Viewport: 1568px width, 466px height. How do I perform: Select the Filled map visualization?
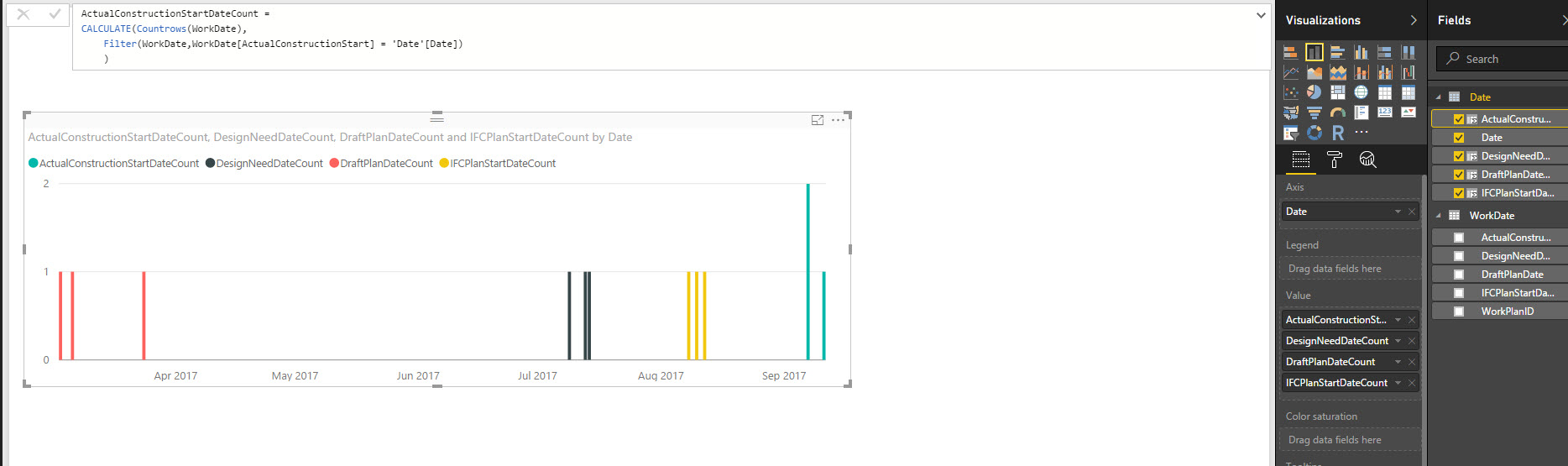[x=1291, y=113]
